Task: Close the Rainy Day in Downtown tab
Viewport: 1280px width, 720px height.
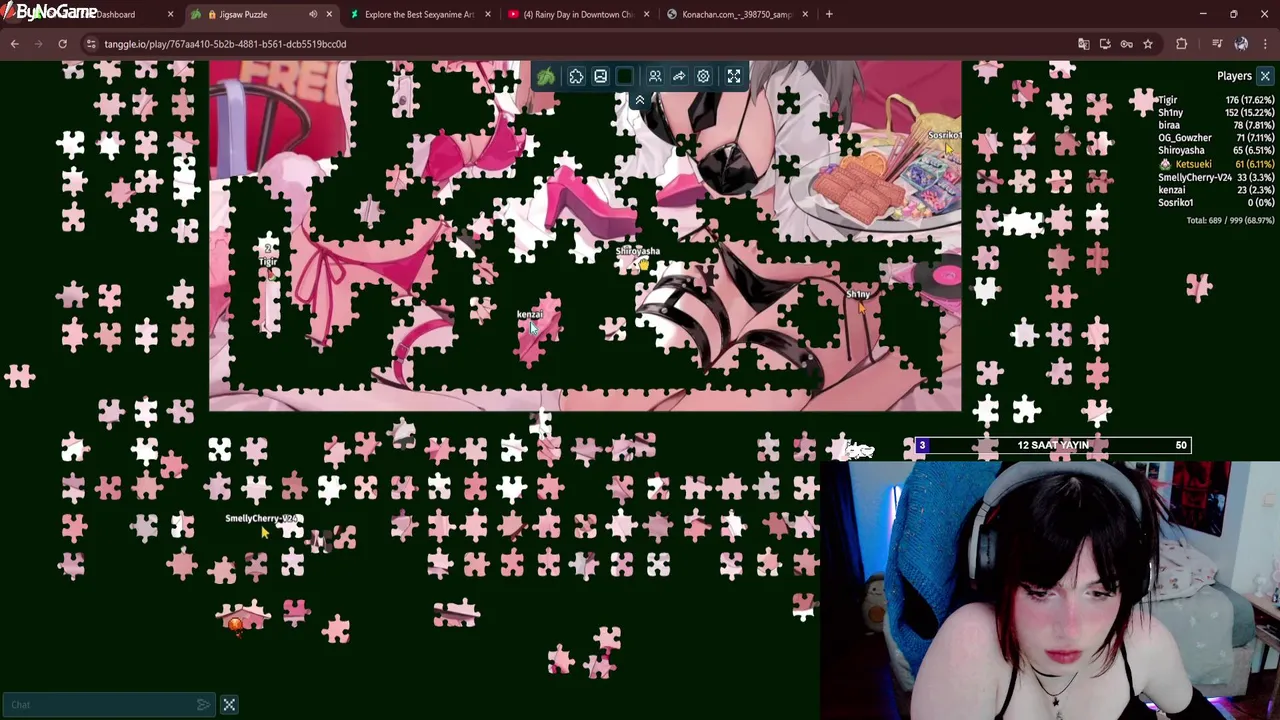Action: tap(646, 14)
